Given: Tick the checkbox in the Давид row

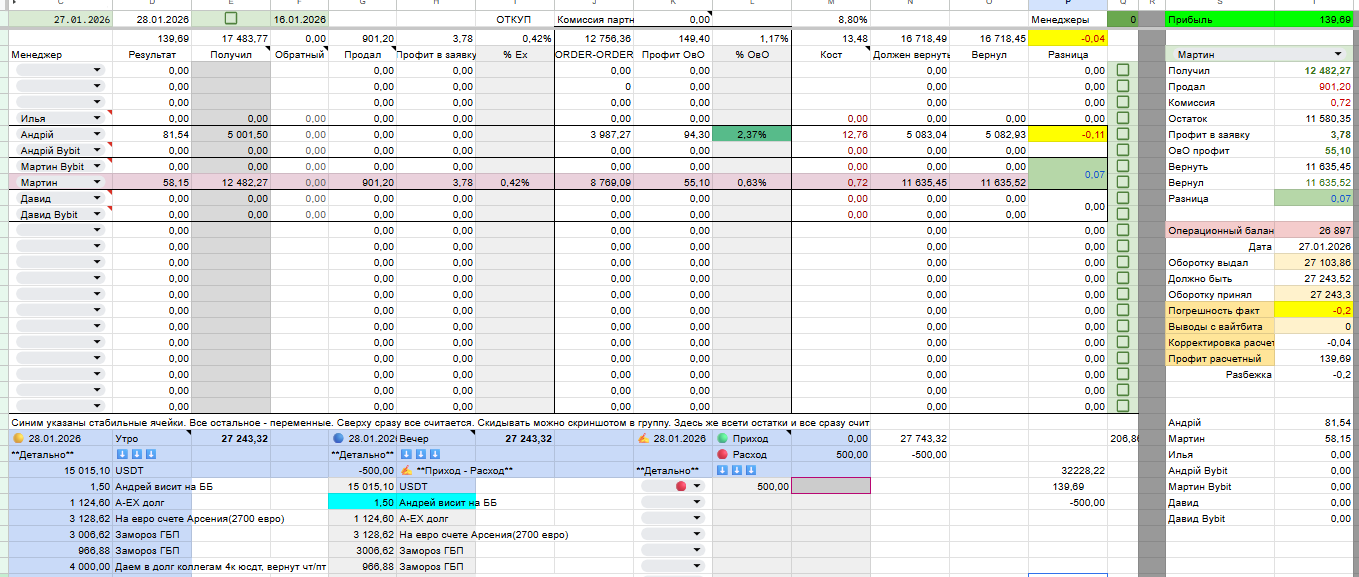Looking at the screenshot, I should click(1122, 198).
